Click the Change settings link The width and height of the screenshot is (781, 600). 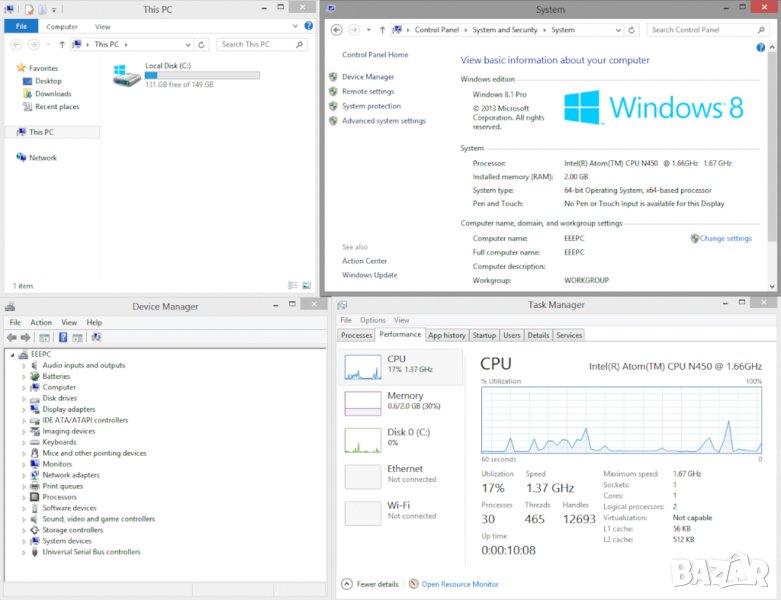coord(725,238)
